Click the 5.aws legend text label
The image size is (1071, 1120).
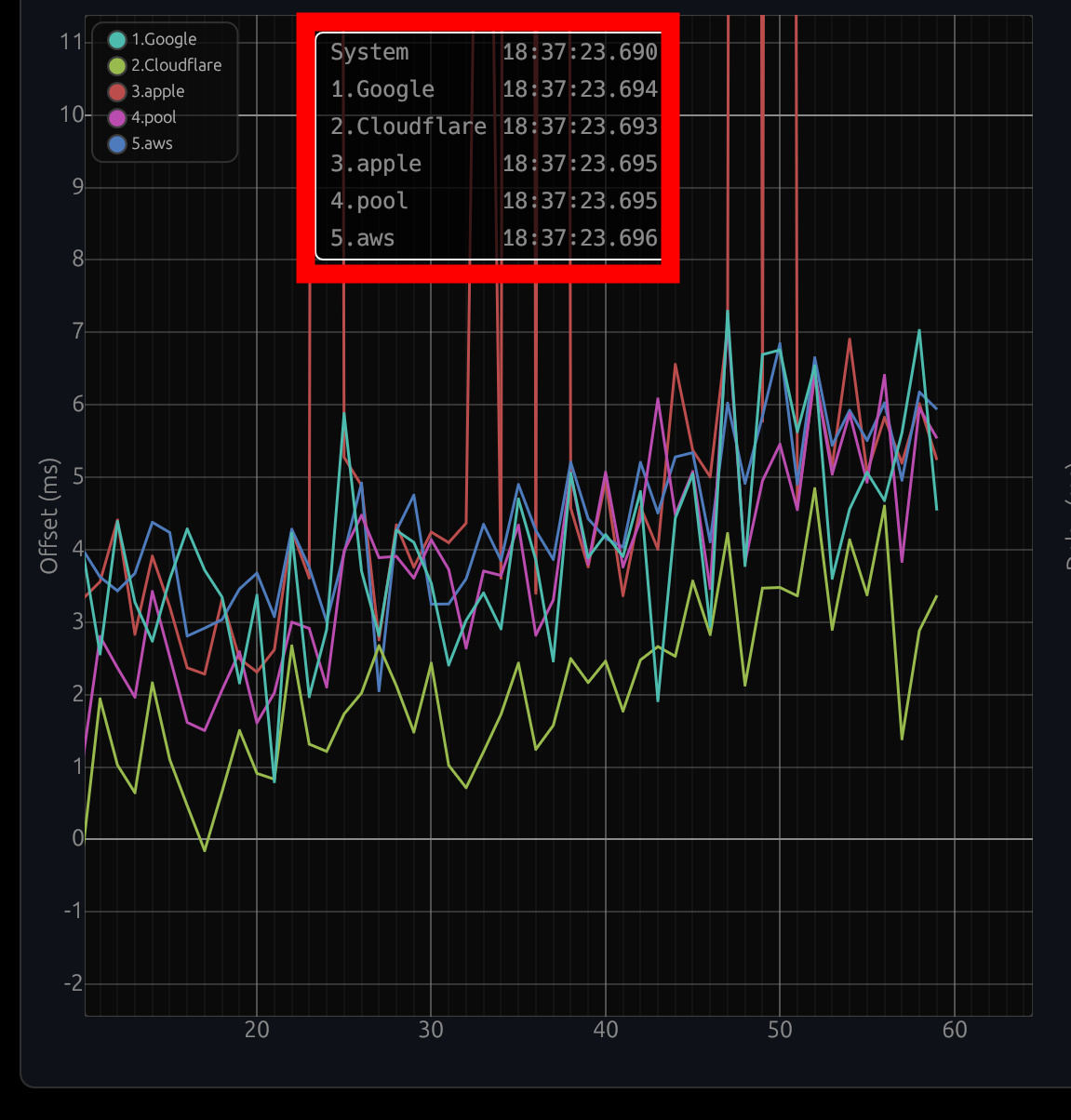tap(152, 143)
